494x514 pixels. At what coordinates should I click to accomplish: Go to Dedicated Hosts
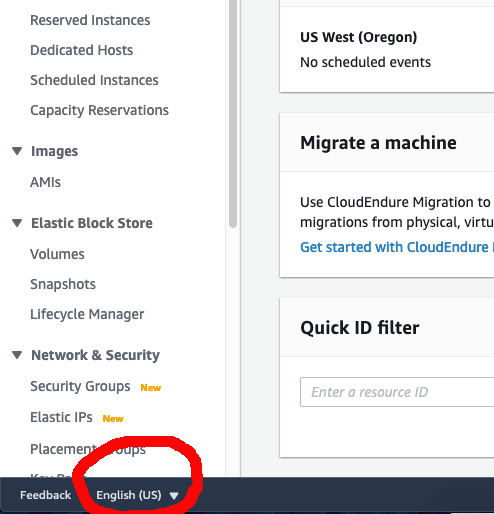tap(81, 50)
